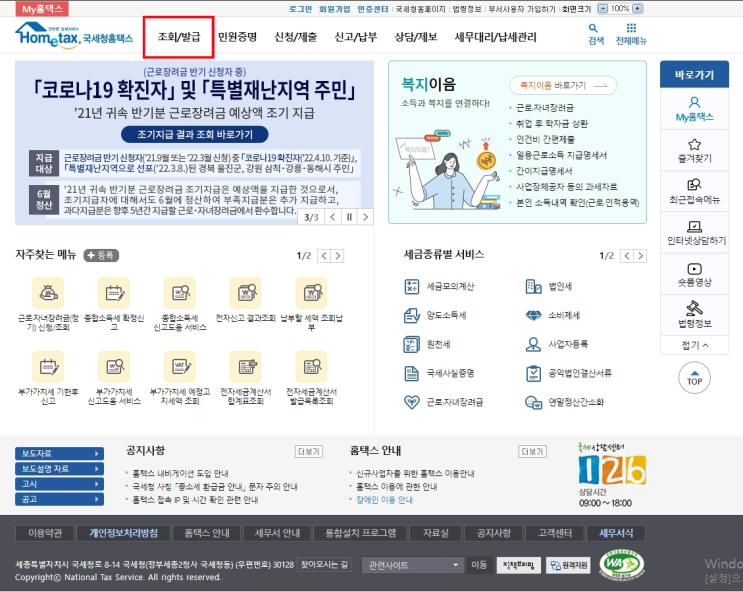
Task: Go to next page of 자주찾는 메뉴
Action: click(x=337, y=256)
